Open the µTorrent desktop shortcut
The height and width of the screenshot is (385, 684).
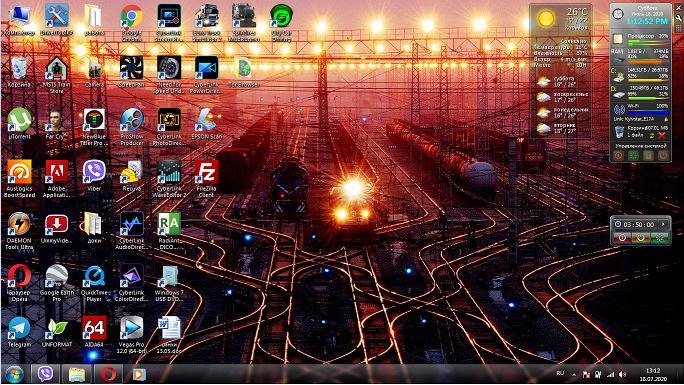point(19,124)
